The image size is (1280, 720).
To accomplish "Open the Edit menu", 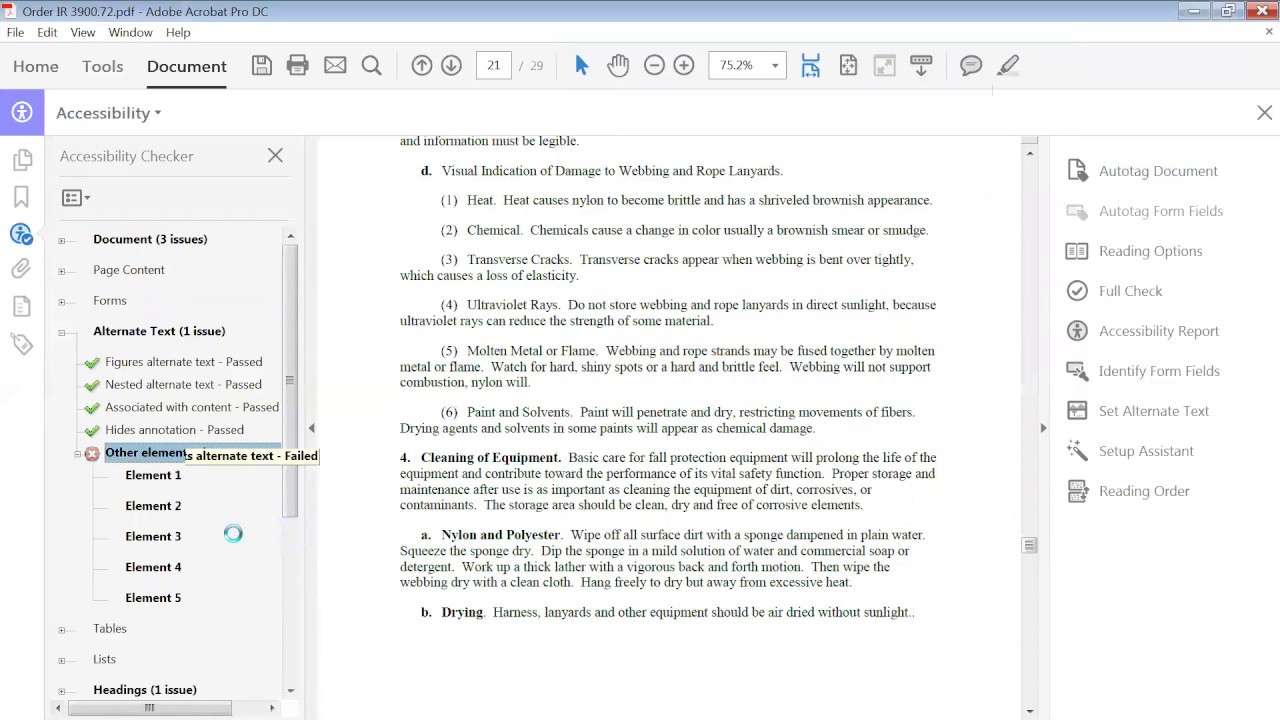I will pyautogui.click(x=47, y=32).
